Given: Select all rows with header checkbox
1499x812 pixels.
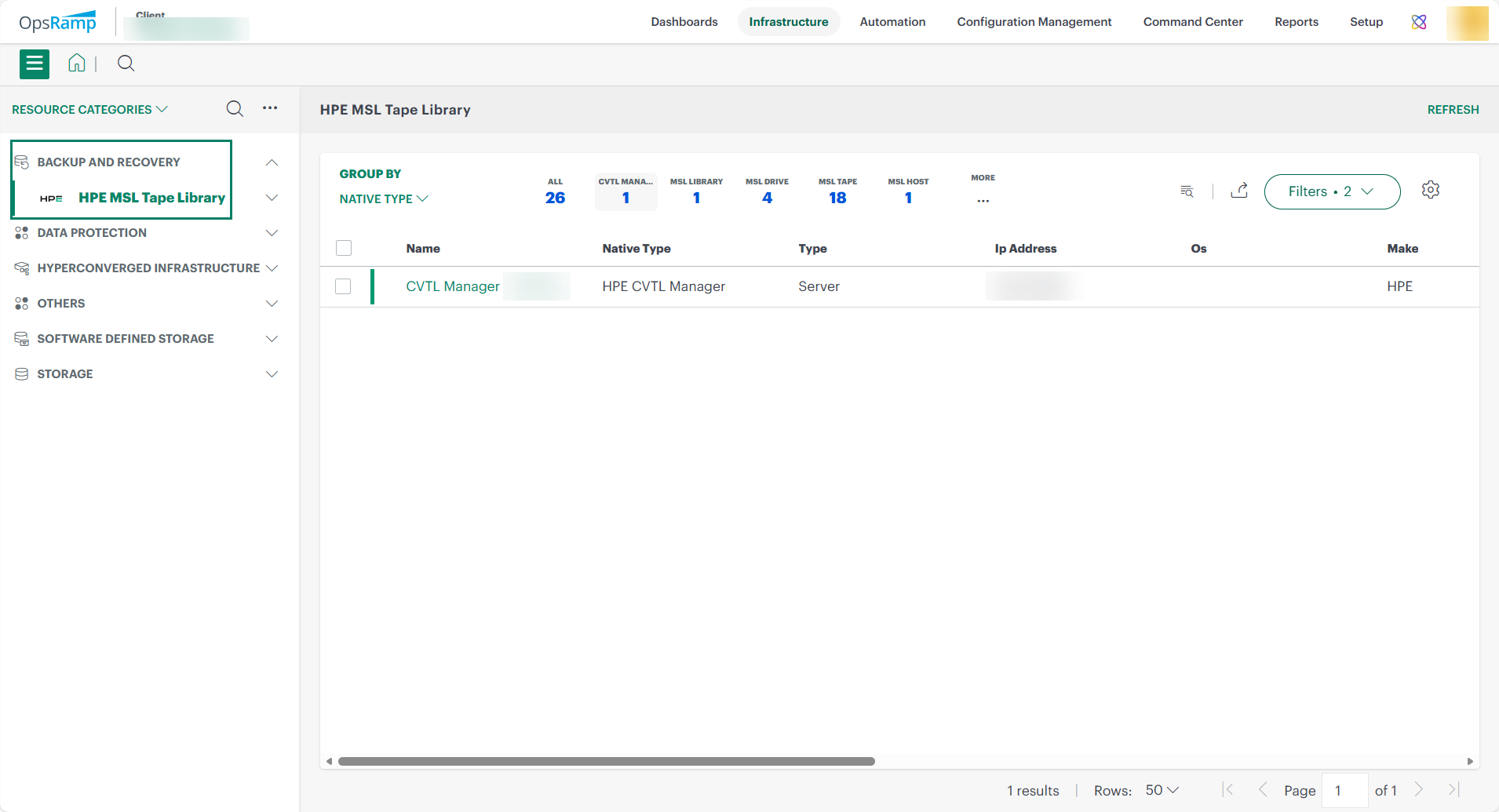Looking at the screenshot, I should (344, 248).
